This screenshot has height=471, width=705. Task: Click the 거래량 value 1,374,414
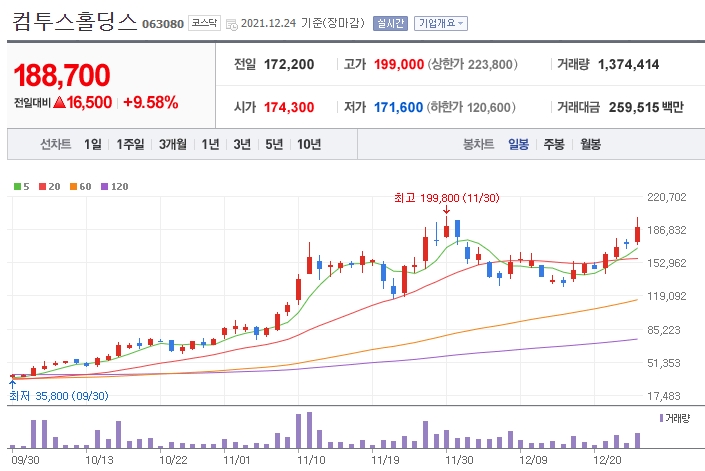pos(628,64)
